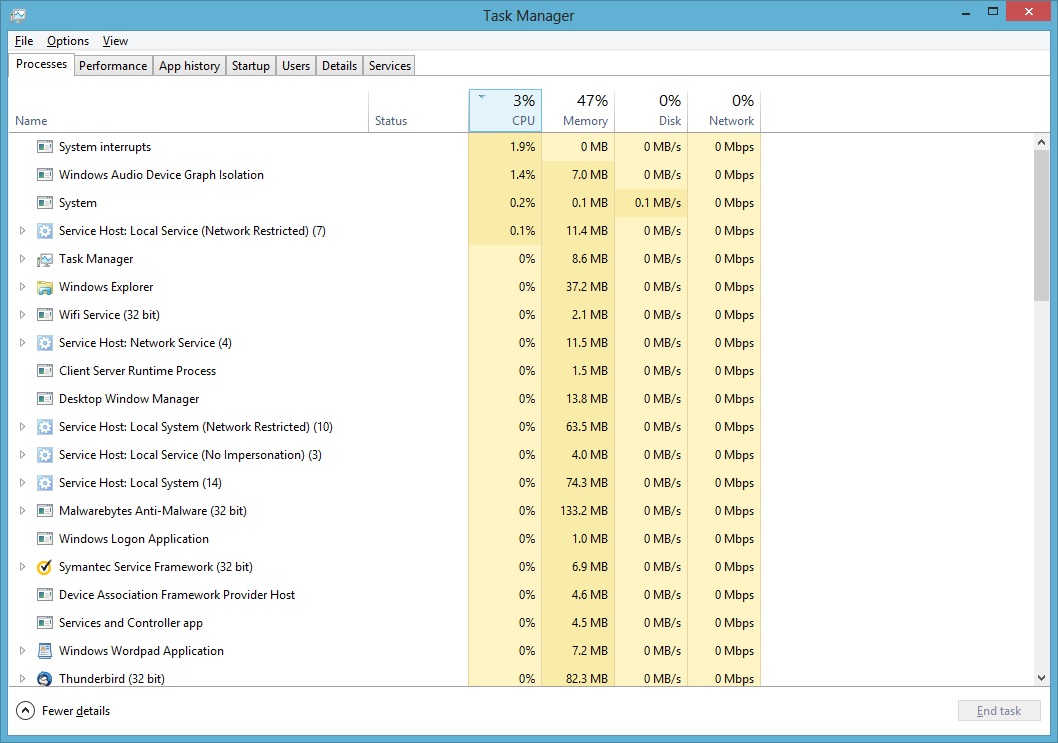Click the Task Manager title bar icon

(18, 15)
